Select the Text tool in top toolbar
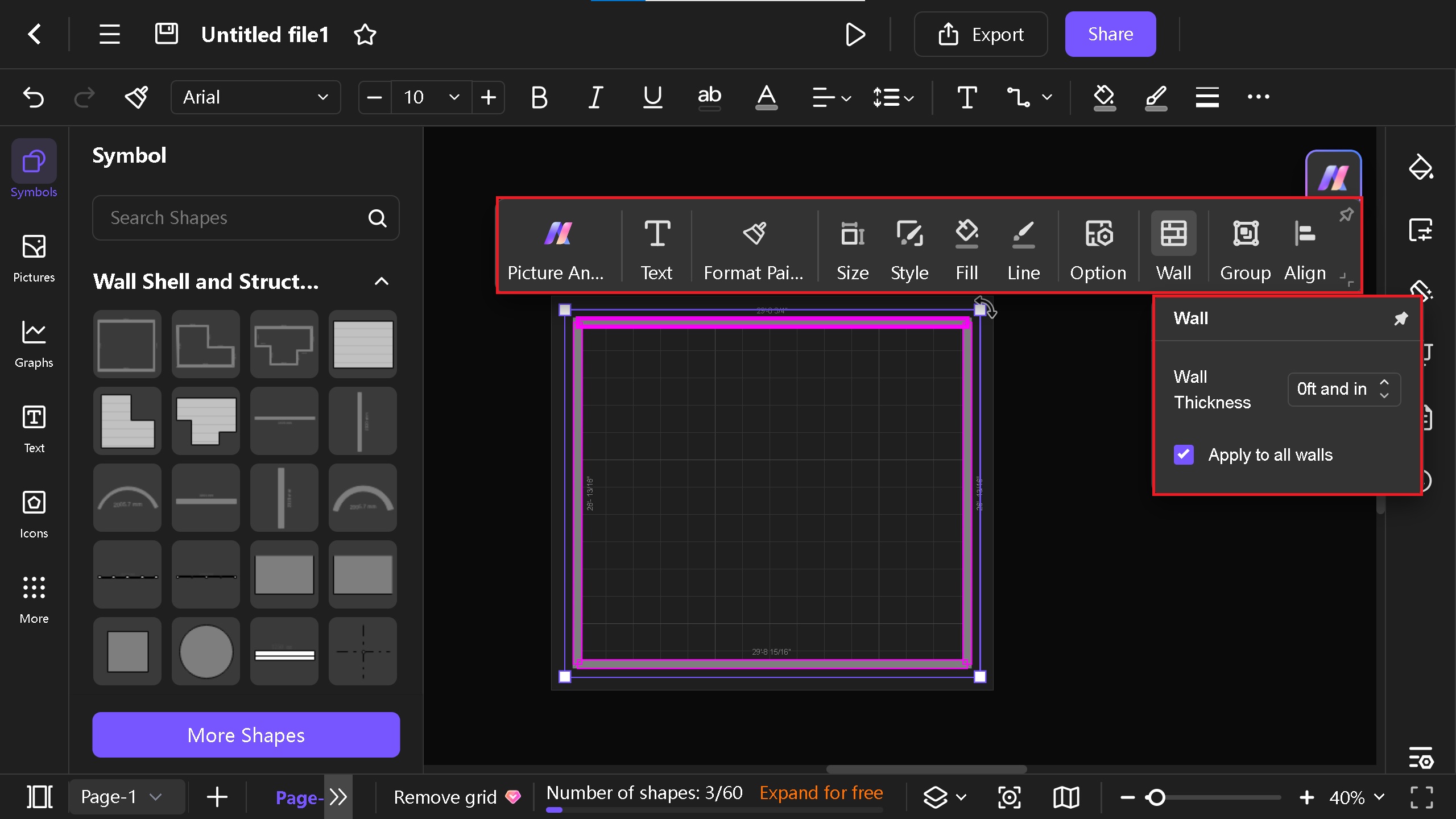Screen dimensions: 1456x819 [967, 97]
